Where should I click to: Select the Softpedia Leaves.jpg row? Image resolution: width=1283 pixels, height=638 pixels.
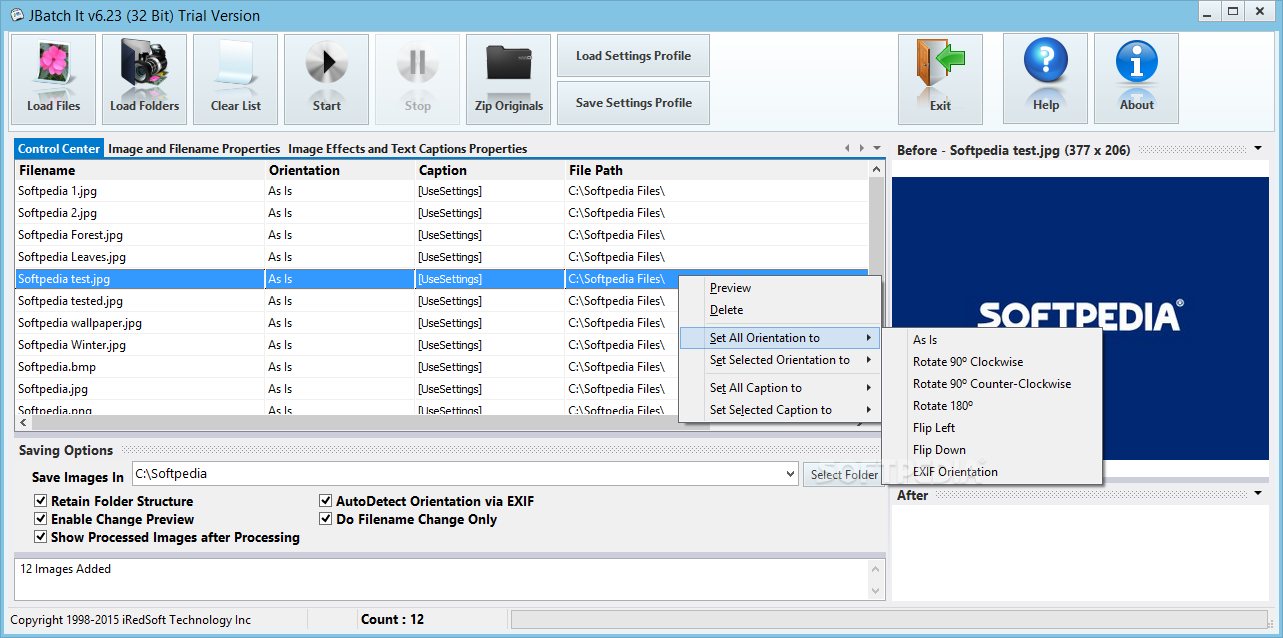tap(441, 257)
